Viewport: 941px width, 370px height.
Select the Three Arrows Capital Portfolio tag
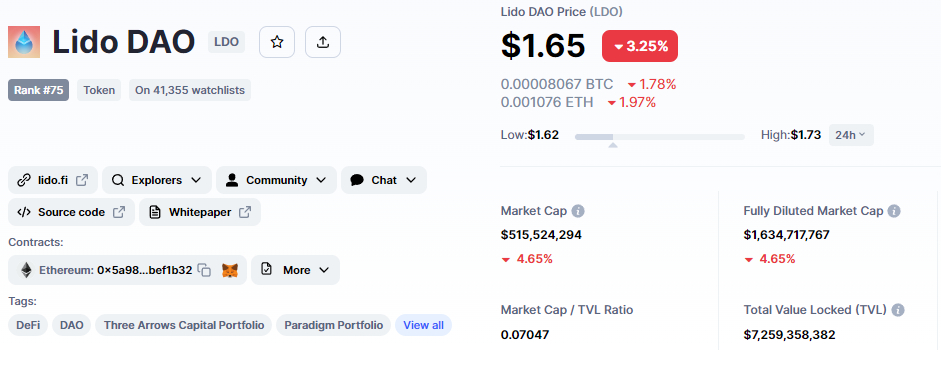point(184,325)
